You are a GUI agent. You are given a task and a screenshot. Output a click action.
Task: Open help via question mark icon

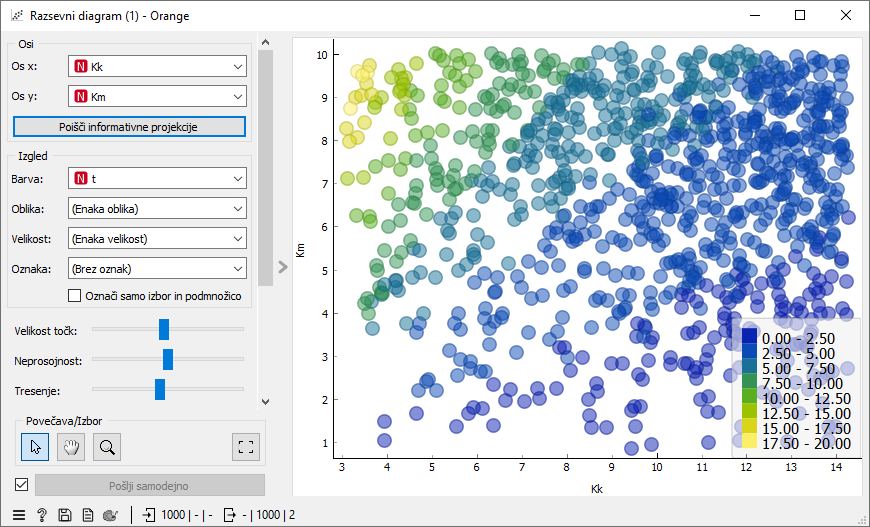click(42, 515)
